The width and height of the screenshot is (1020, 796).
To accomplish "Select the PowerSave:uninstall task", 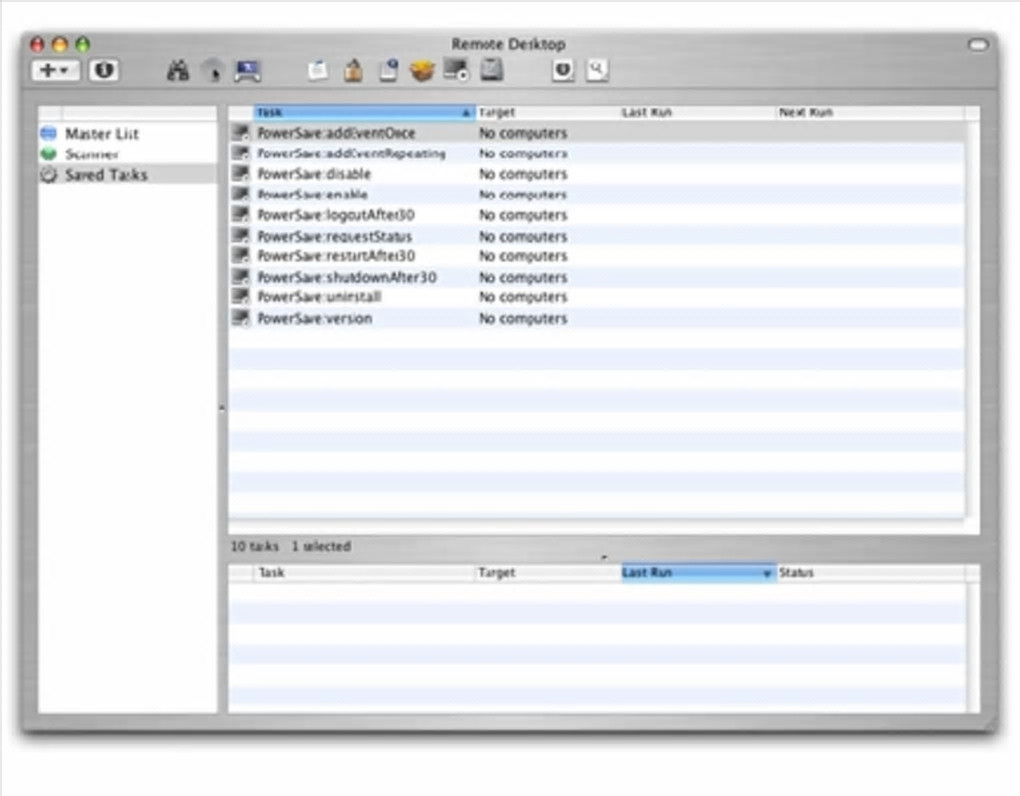I will pos(597,297).
